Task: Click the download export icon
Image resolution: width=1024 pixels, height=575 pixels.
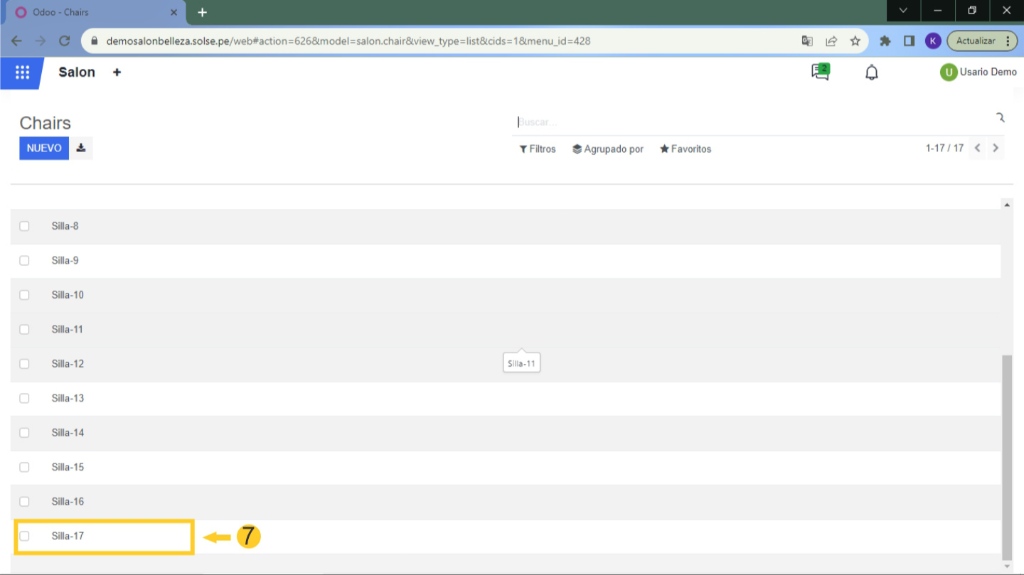Action: [81, 148]
